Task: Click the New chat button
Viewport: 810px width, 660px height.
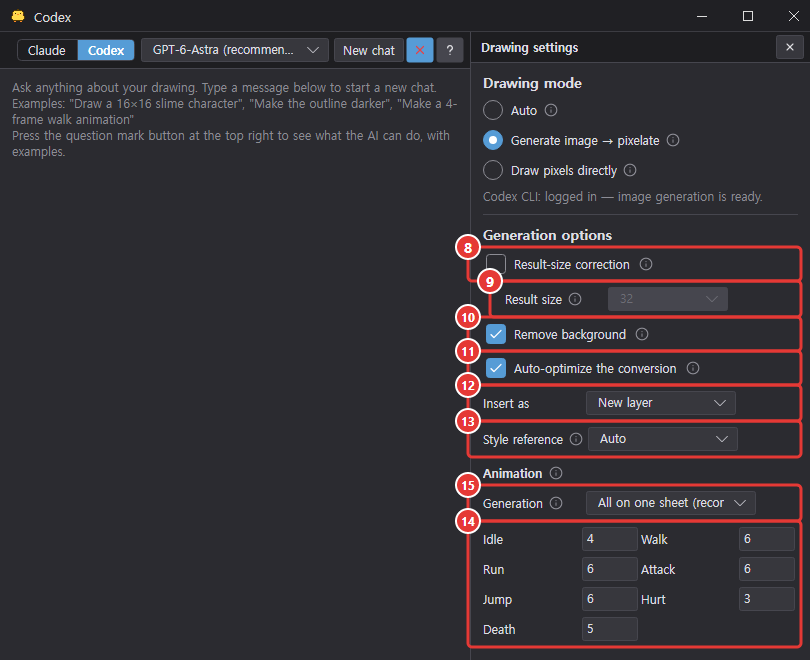Action: [x=369, y=50]
